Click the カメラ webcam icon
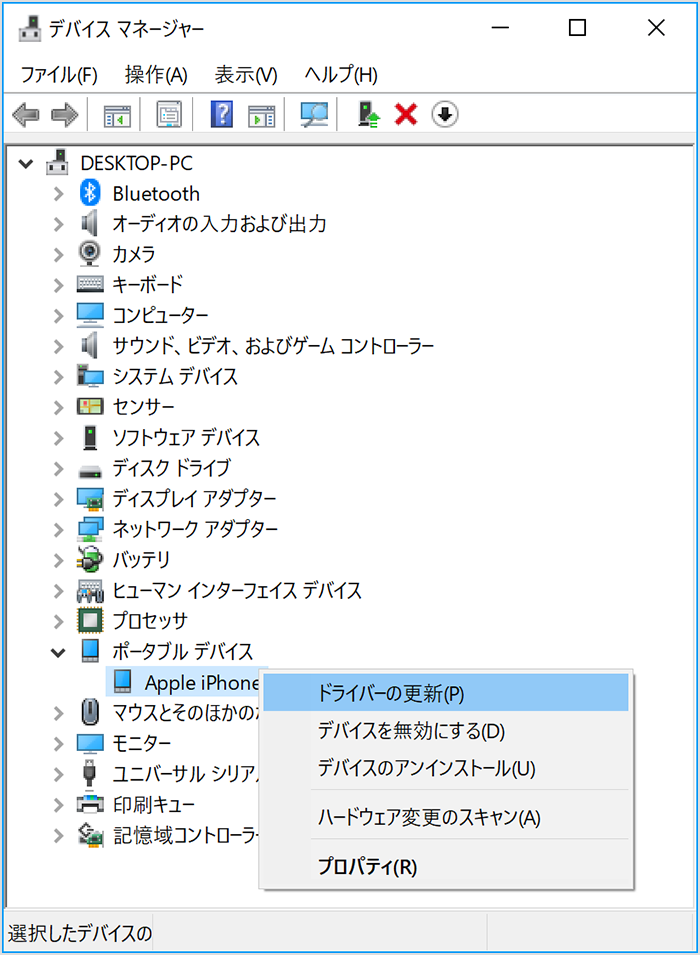This screenshot has width=700, height=956. coord(90,254)
